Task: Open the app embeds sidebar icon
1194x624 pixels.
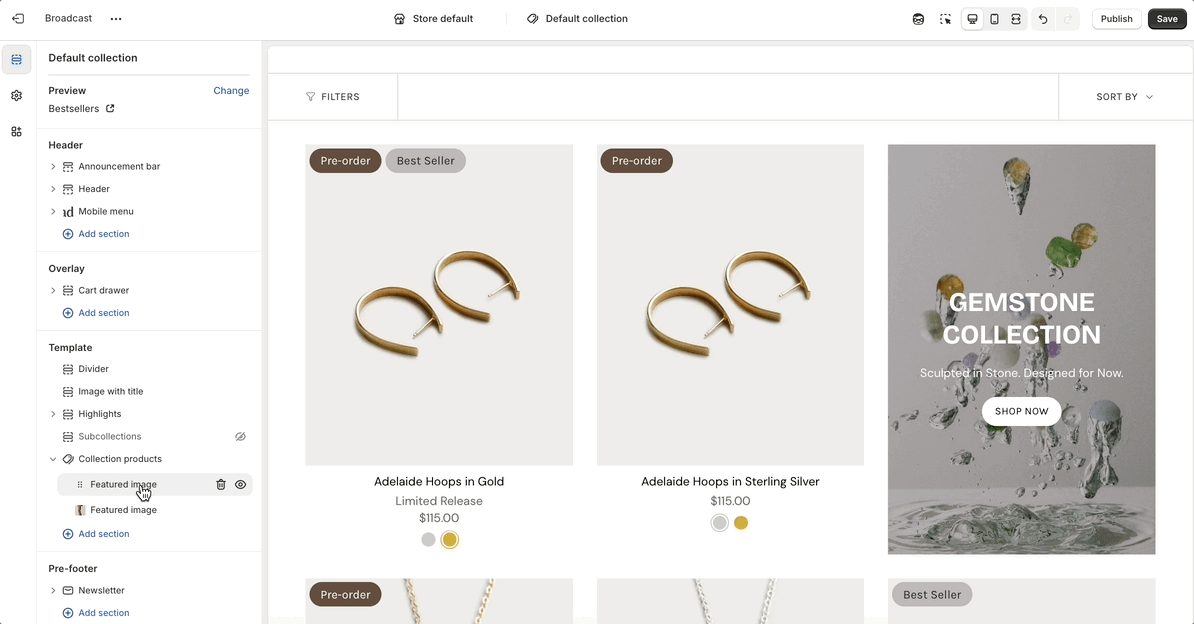Action: [17, 132]
